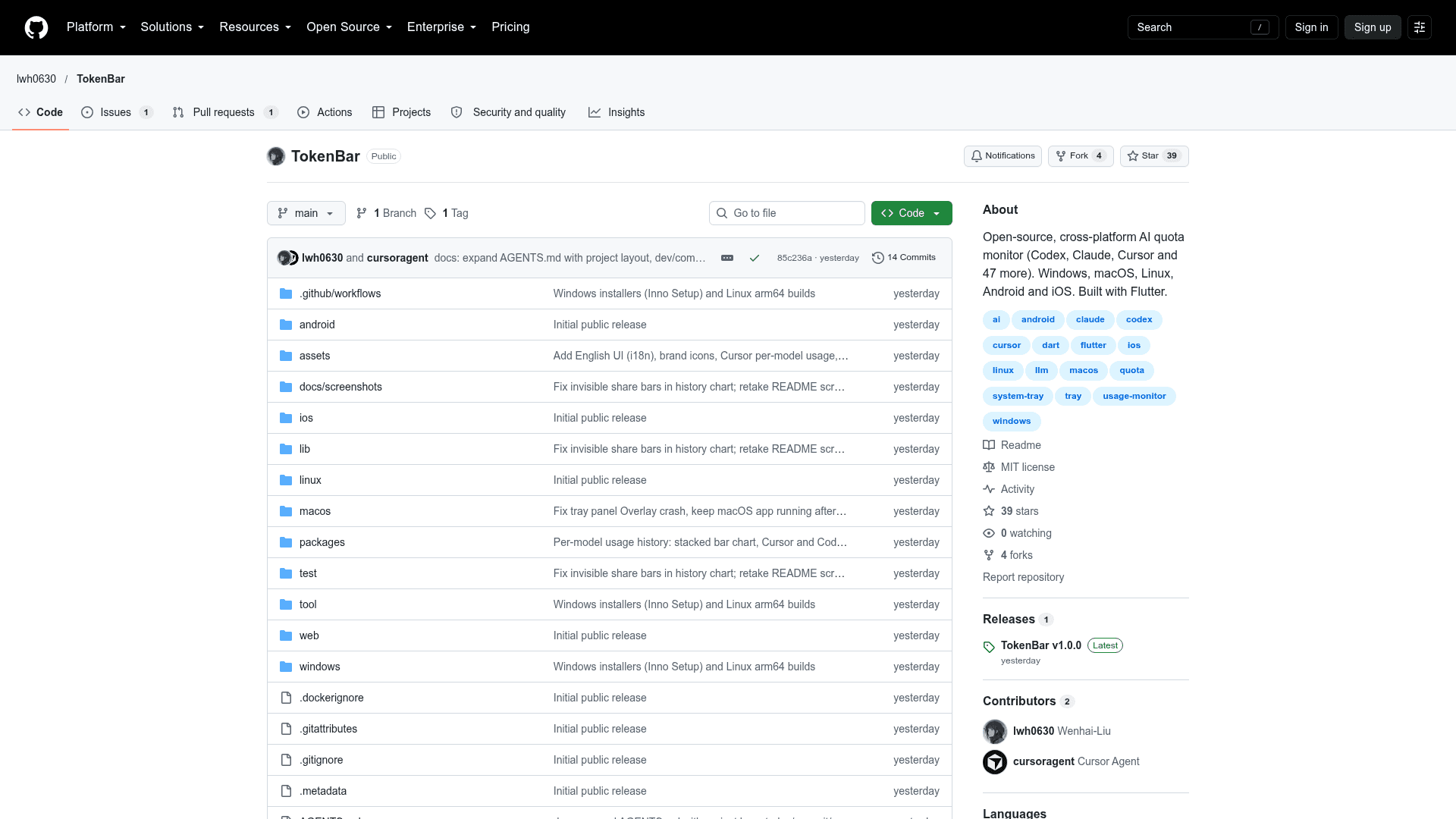Click the green check status icon on latest commit
The image size is (1456, 819).
(x=755, y=258)
